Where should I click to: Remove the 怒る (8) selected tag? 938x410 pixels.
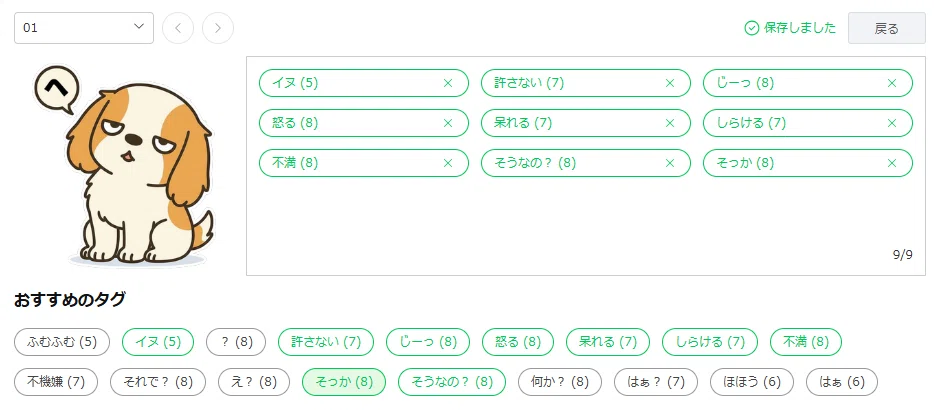click(x=447, y=123)
